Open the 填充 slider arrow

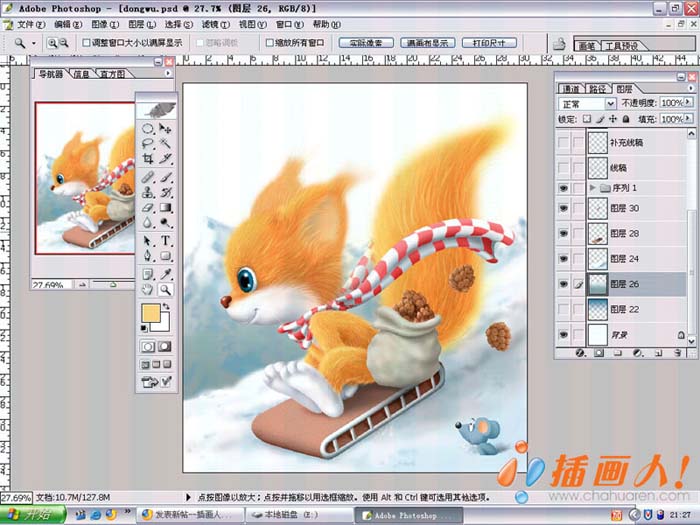[688, 119]
